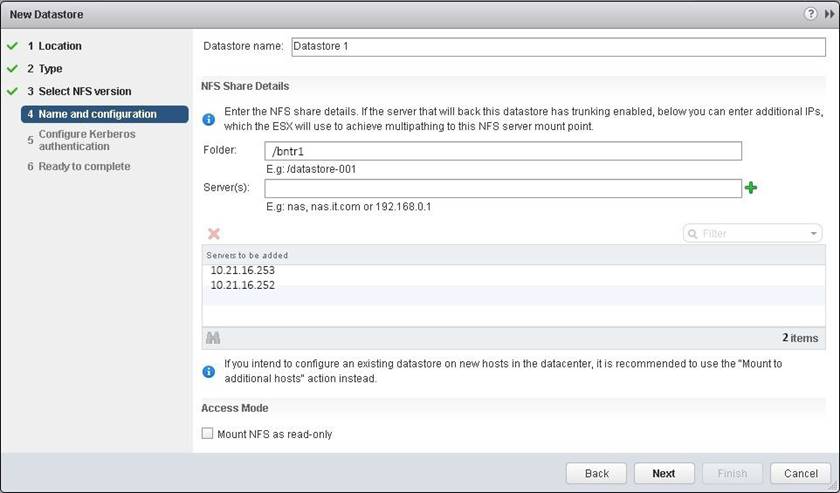Image resolution: width=840 pixels, height=493 pixels.
Task: Enable Mount NFS as read-only checkbox
Action: tap(208, 434)
